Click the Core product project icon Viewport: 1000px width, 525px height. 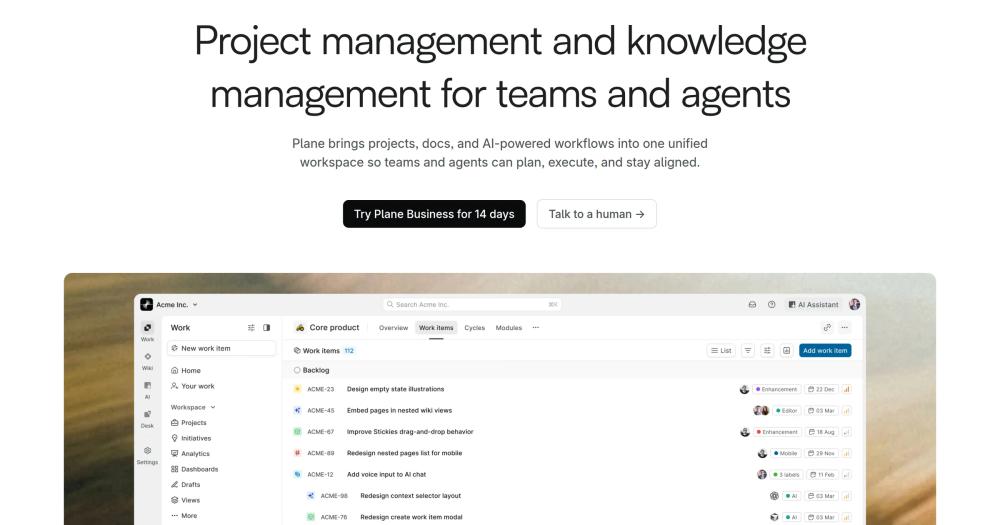pos(300,327)
